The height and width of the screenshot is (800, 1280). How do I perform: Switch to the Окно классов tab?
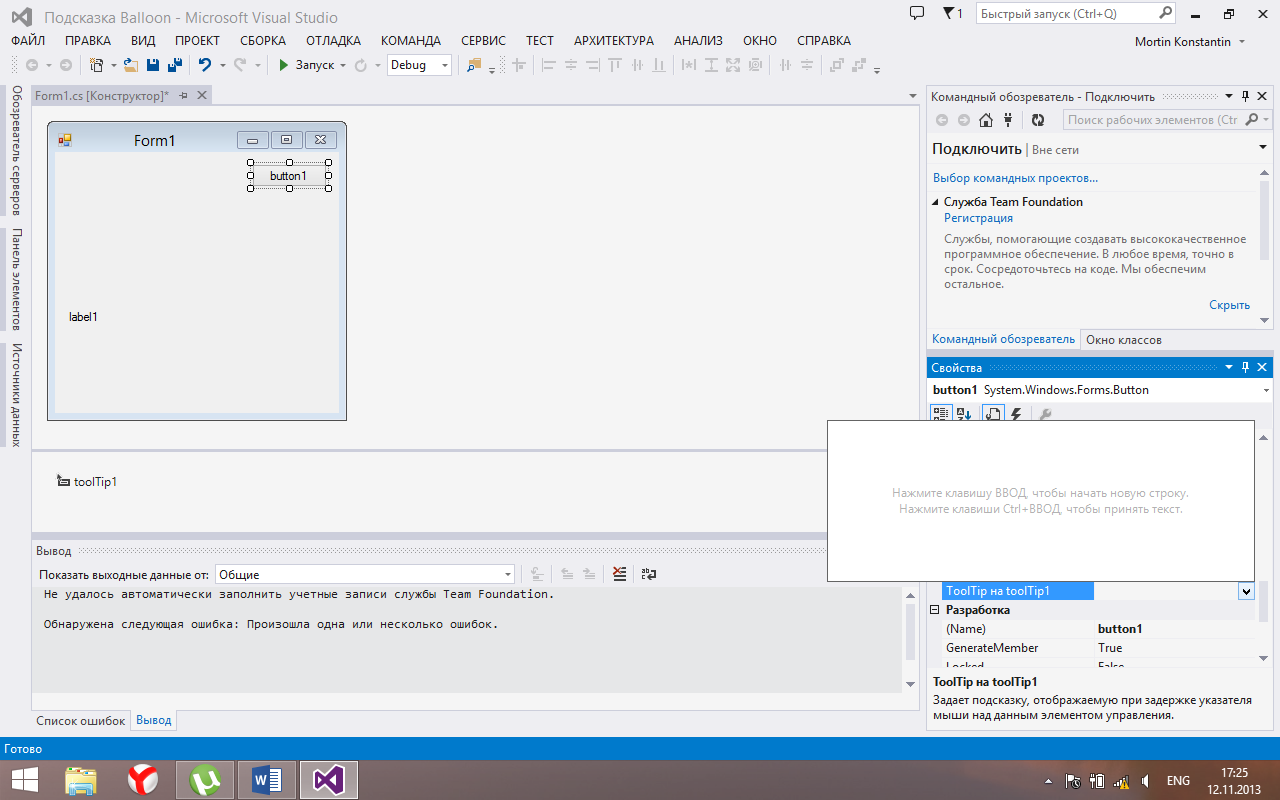(x=1124, y=339)
